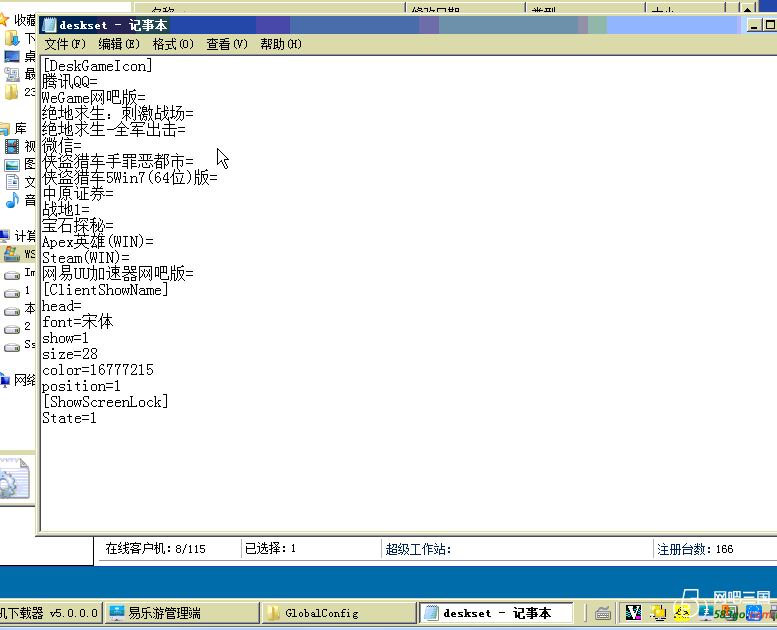Image resolution: width=777 pixels, height=630 pixels.
Task: Open the 帮助(H) menu
Action: (280, 44)
